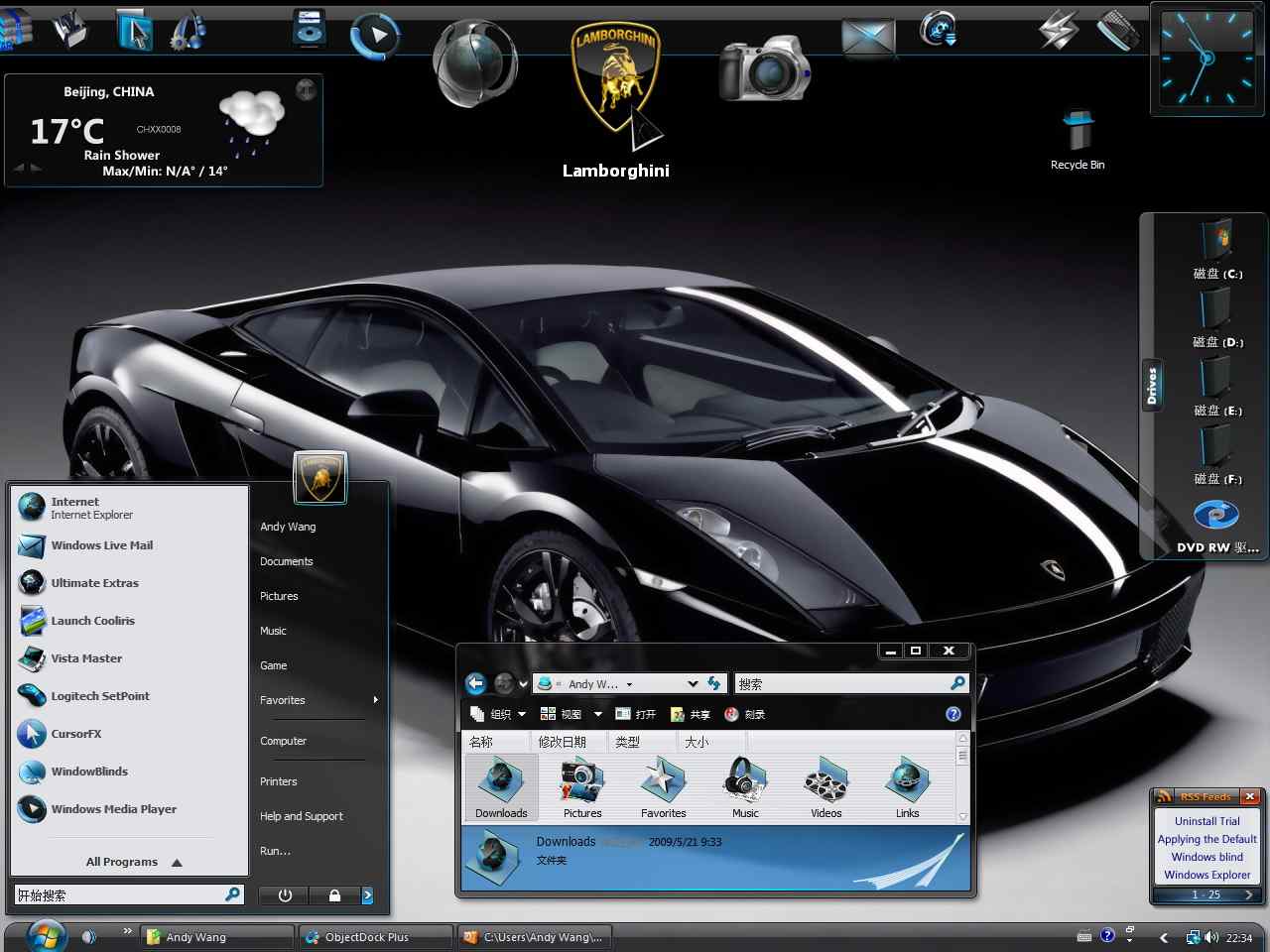Open disk C: in Drives panel
Viewport: 1270px width, 952px height.
pos(1216,250)
